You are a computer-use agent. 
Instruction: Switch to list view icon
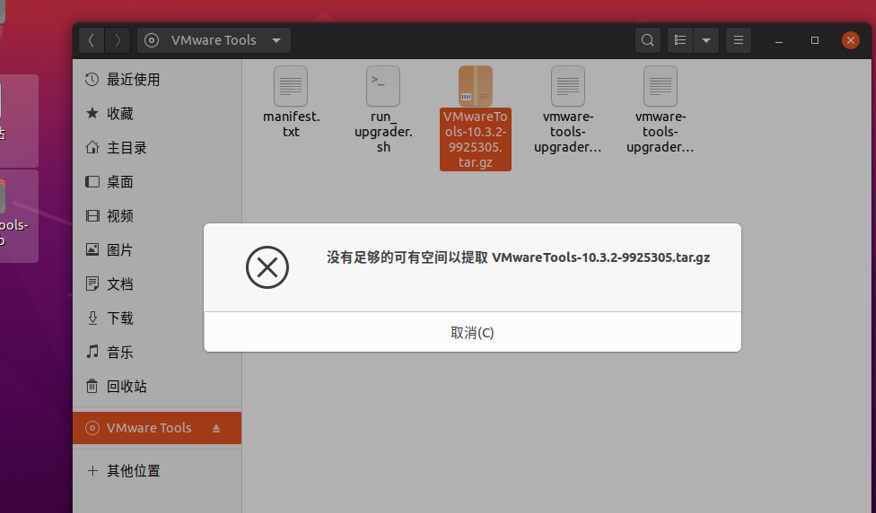pos(680,40)
